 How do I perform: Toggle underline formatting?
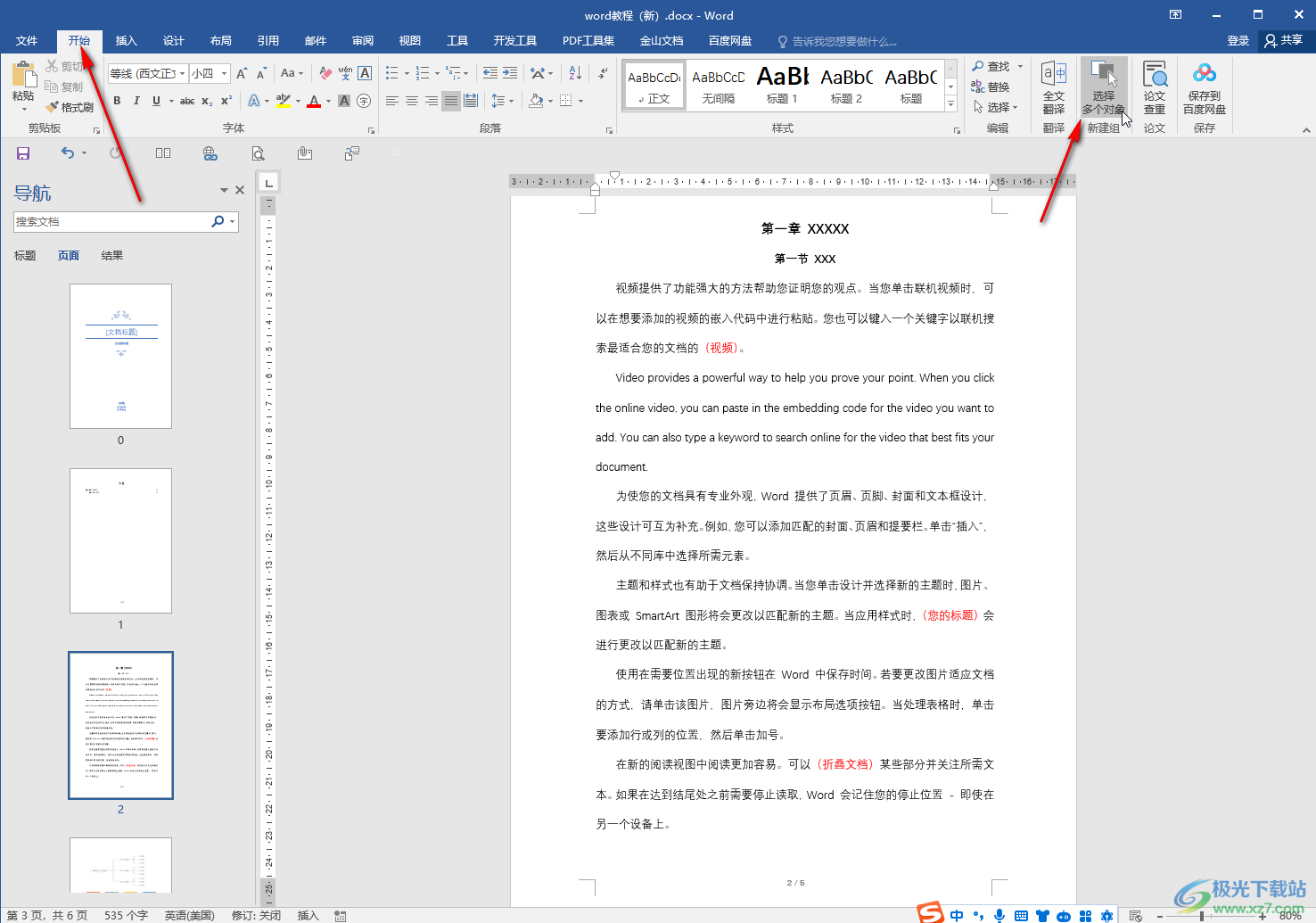pos(156,101)
